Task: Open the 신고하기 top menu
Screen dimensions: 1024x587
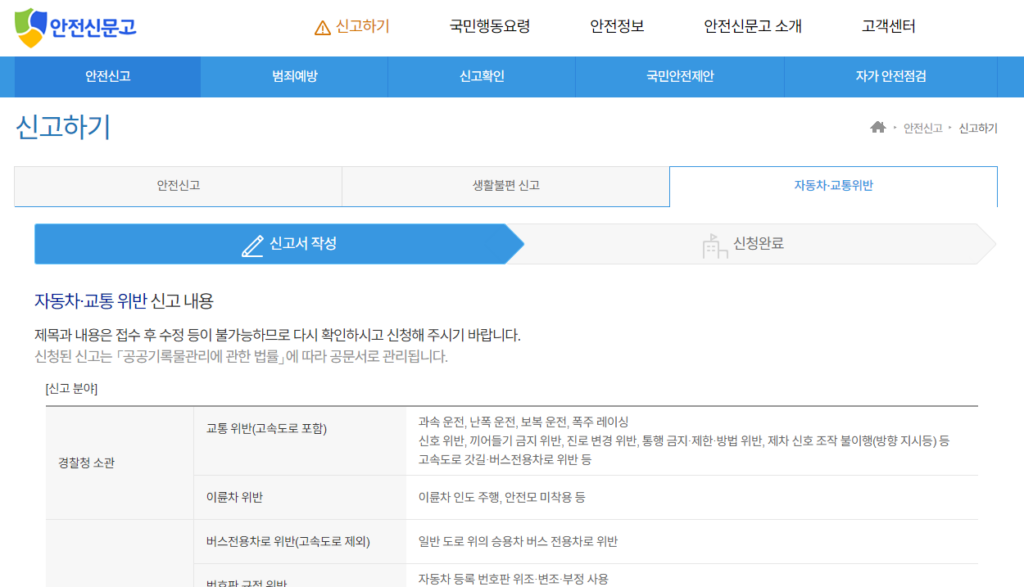Action: click(362, 27)
